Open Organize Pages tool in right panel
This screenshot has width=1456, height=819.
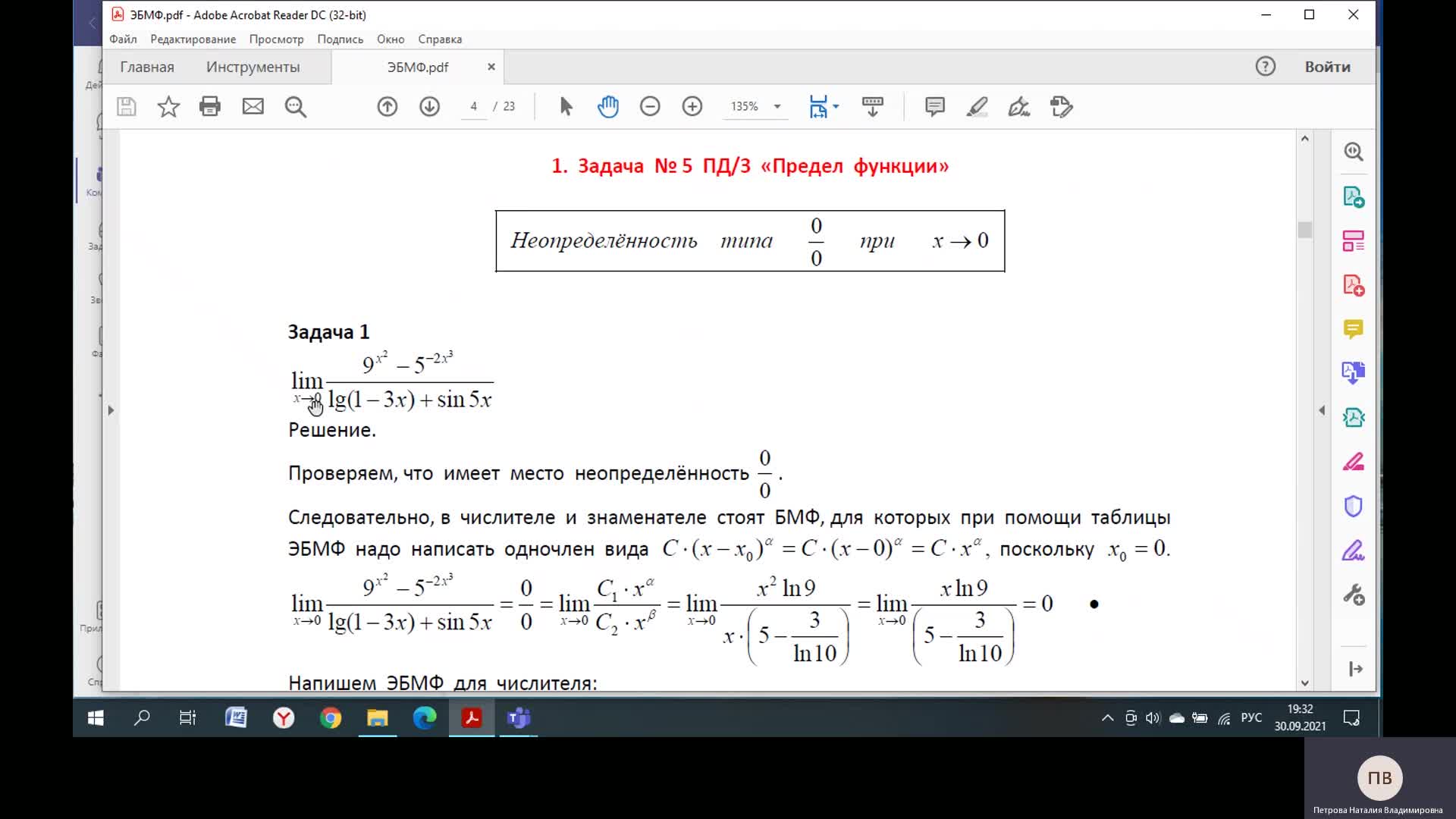(x=1354, y=241)
